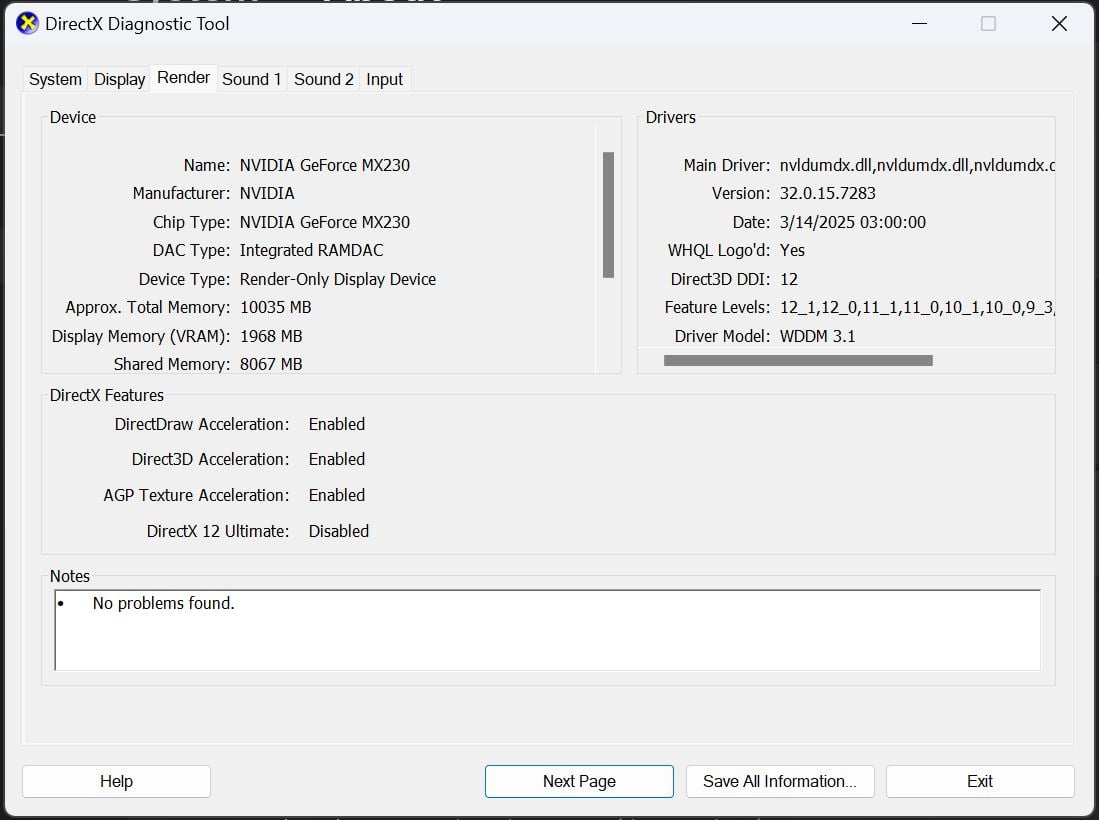Click the DirectX Features group heading
Image resolution: width=1099 pixels, height=820 pixels.
click(x=107, y=395)
